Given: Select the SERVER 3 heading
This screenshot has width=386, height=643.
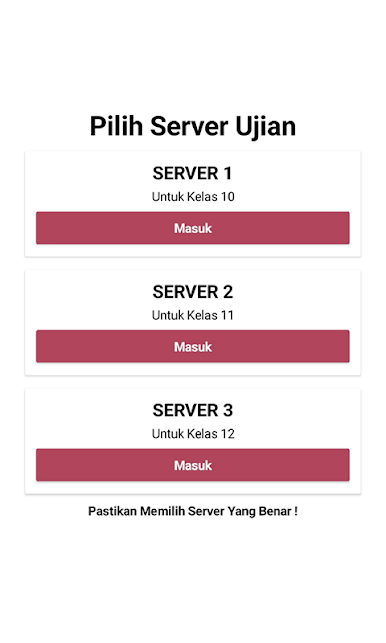Looking at the screenshot, I should click(x=193, y=410).
